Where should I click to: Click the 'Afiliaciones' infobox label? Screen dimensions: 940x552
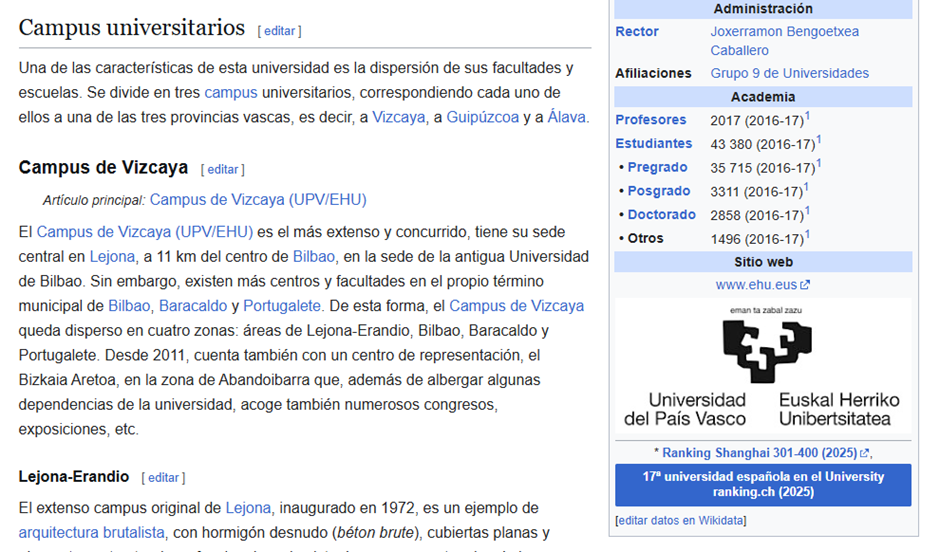tap(653, 73)
